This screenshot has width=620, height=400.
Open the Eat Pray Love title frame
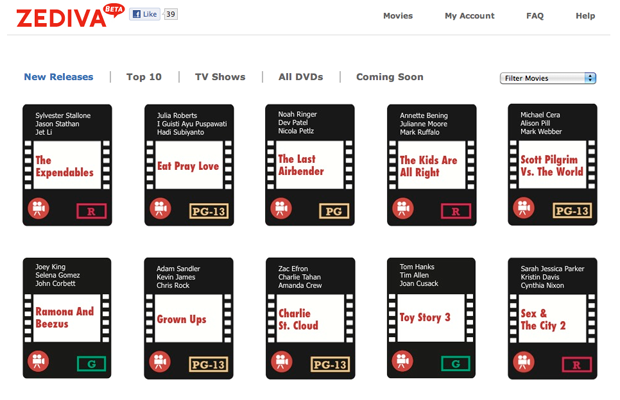189,165
